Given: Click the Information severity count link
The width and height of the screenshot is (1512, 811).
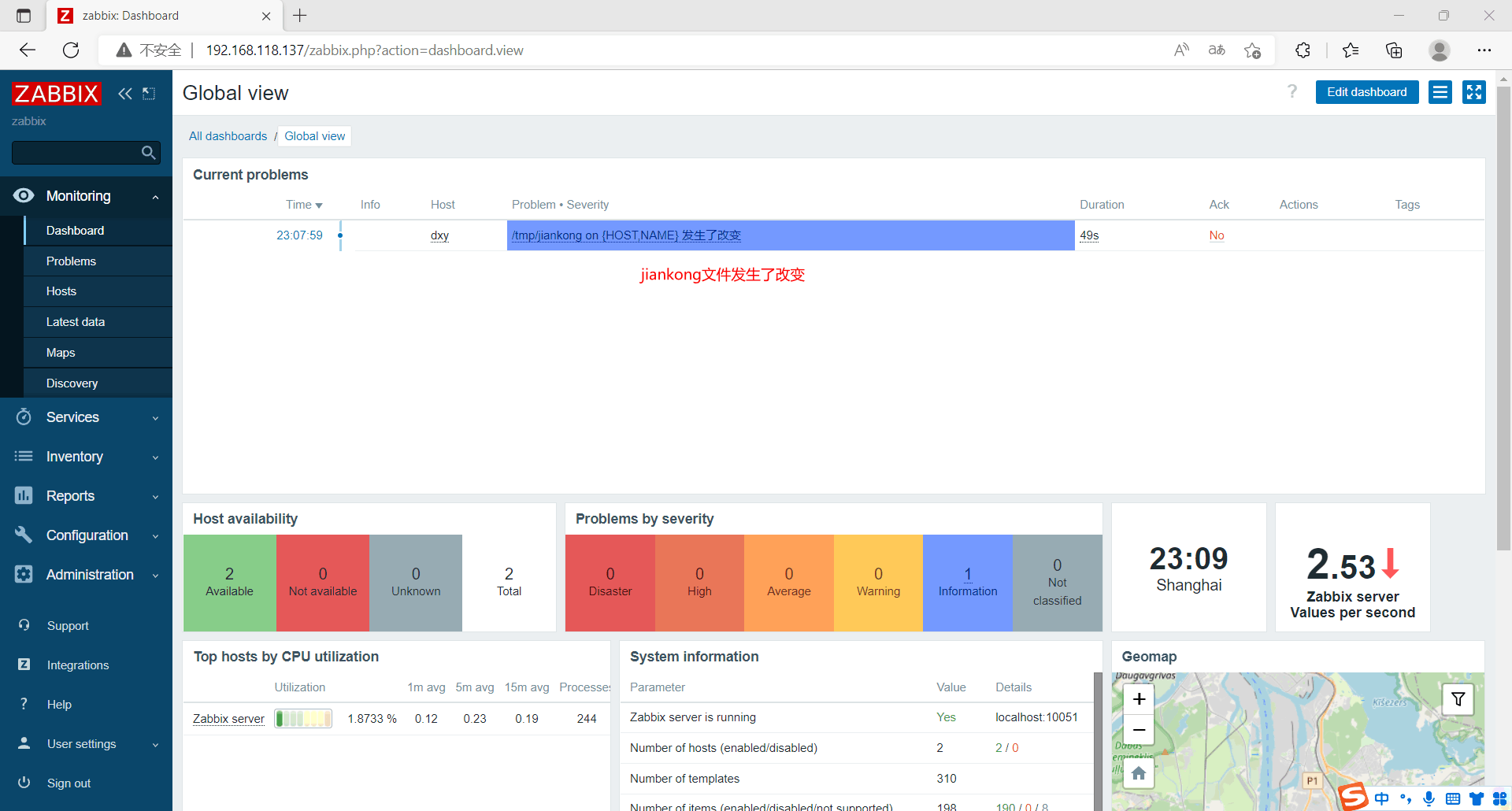Looking at the screenshot, I should tap(968, 574).
